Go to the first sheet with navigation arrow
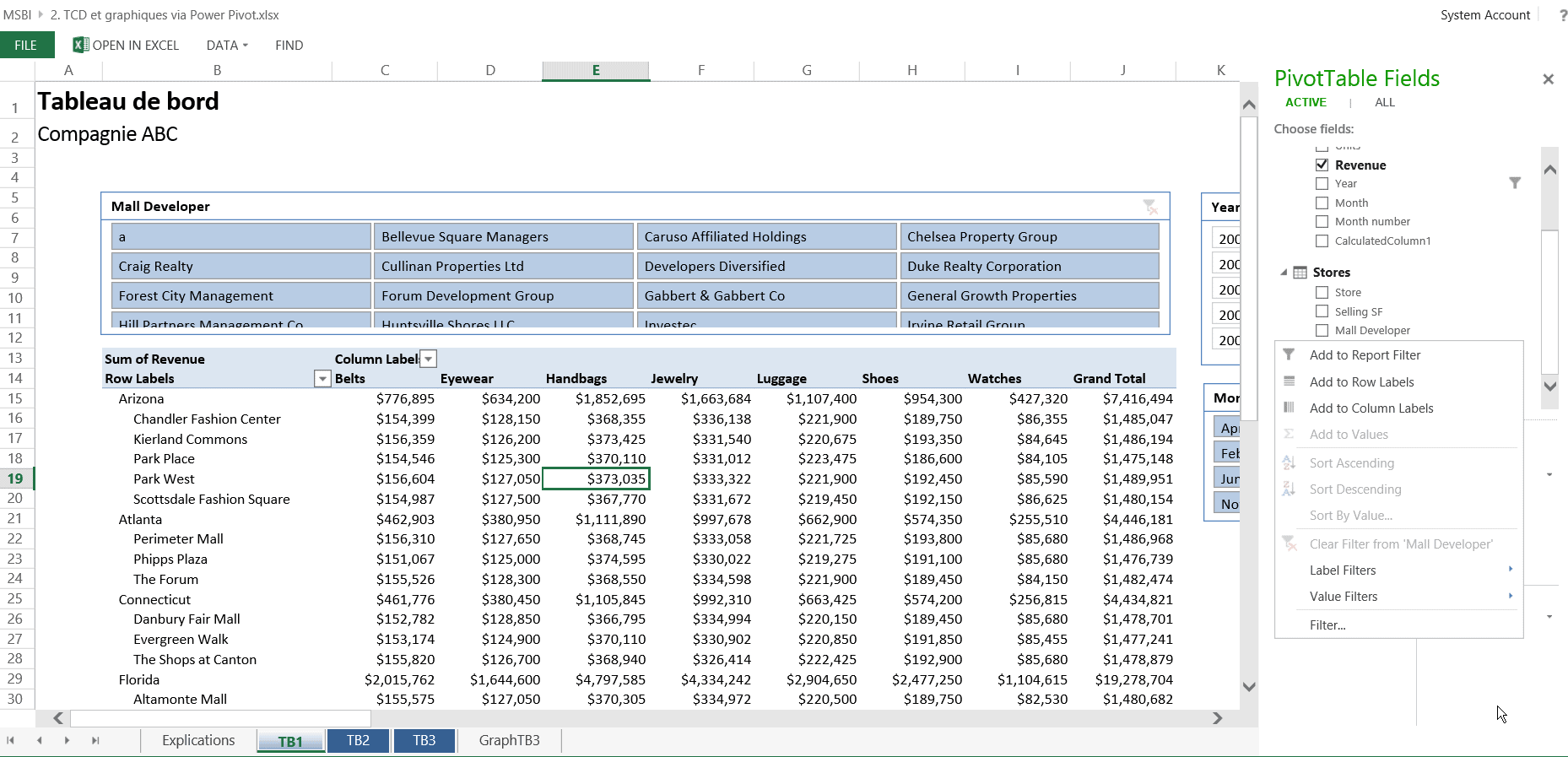Viewport: 1568px width, 757px height. [x=11, y=740]
